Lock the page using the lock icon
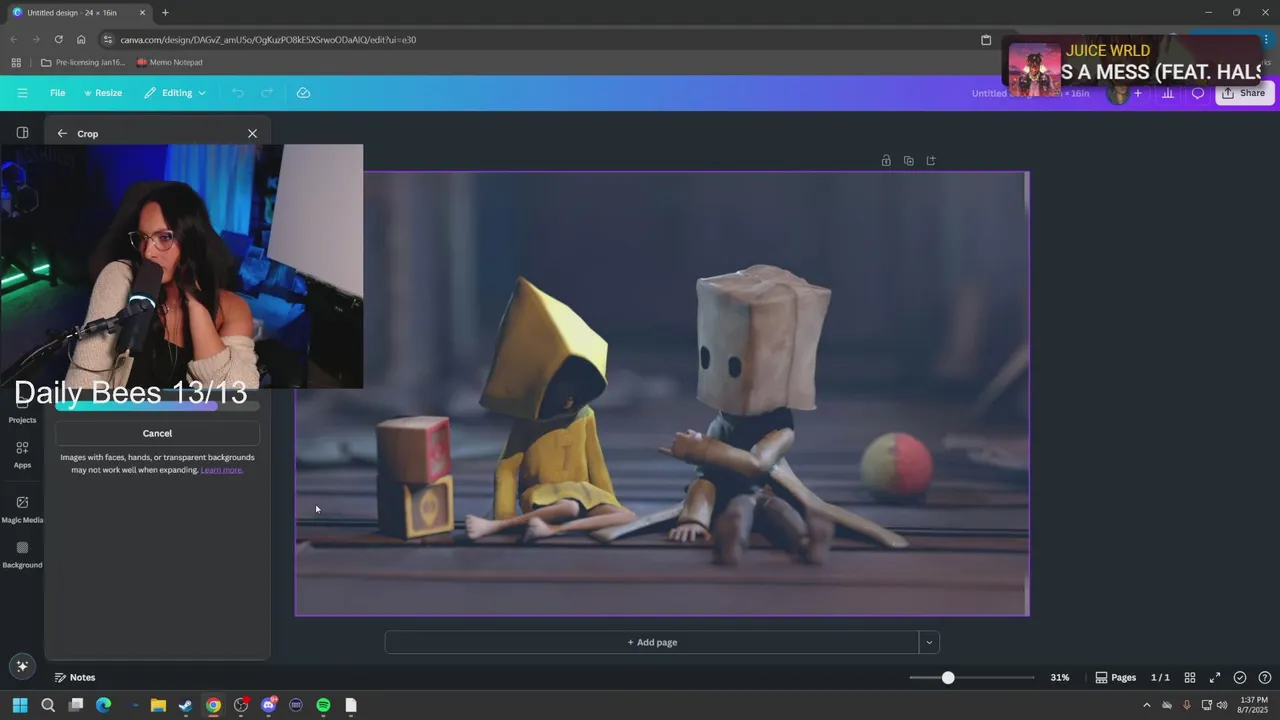Viewport: 1280px width, 720px height. pos(886,160)
